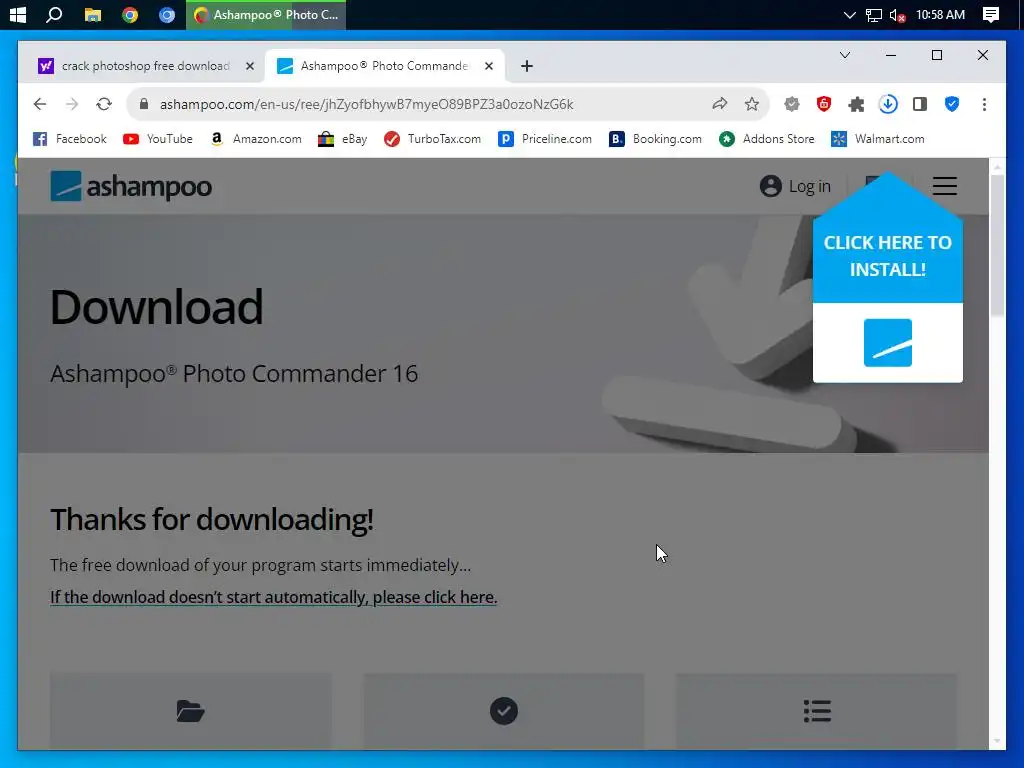1024x768 pixels.
Task: Open File Explorer from the taskbar
Action: 93,14
